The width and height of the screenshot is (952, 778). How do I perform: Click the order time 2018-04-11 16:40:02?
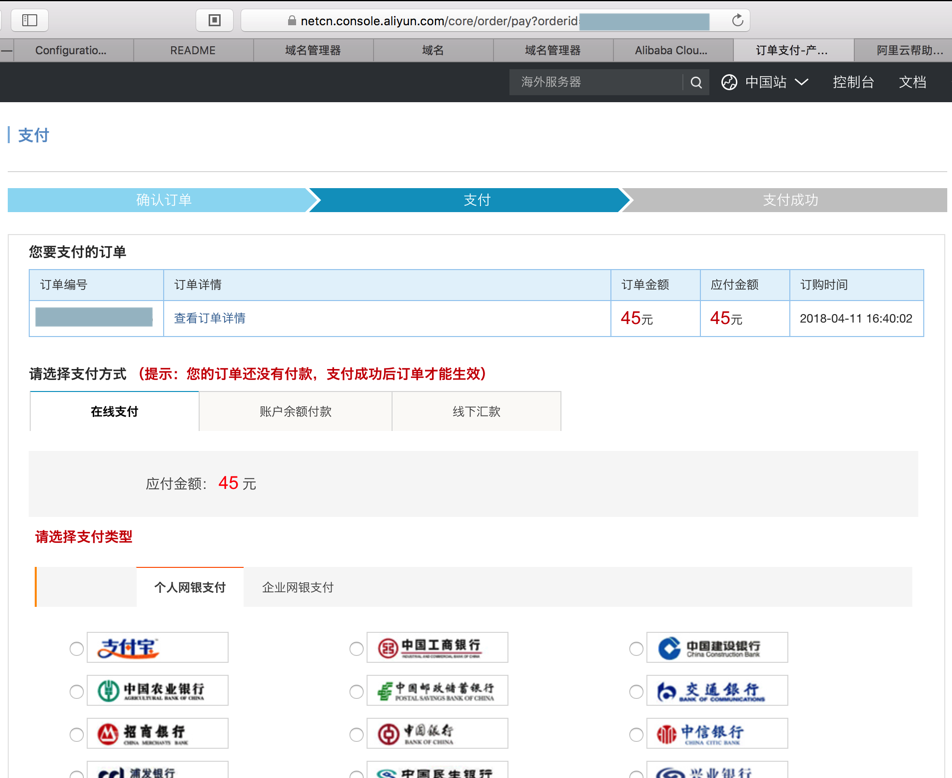click(855, 318)
